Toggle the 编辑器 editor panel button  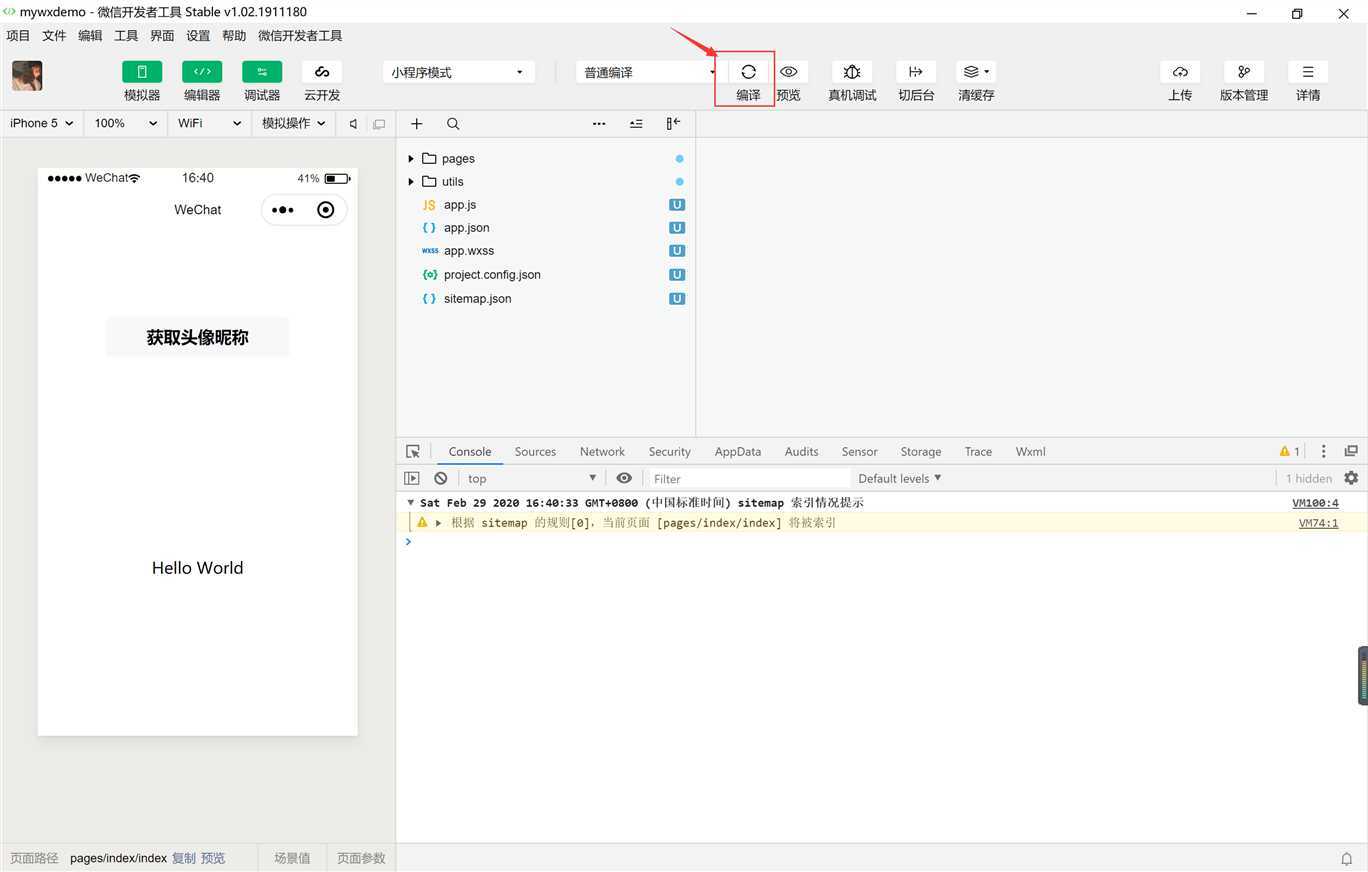pos(202,72)
